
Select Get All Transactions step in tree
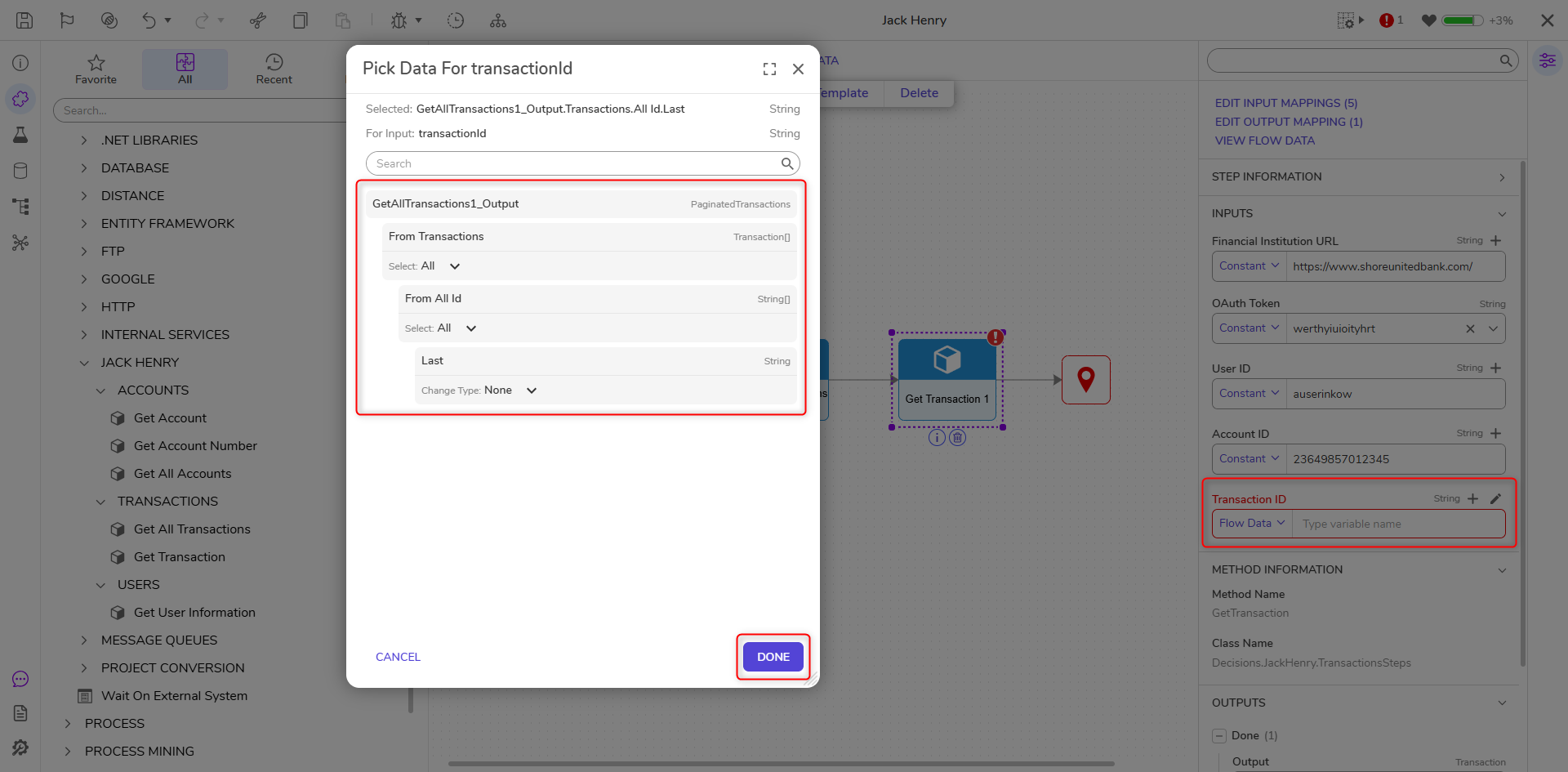[x=192, y=529]
